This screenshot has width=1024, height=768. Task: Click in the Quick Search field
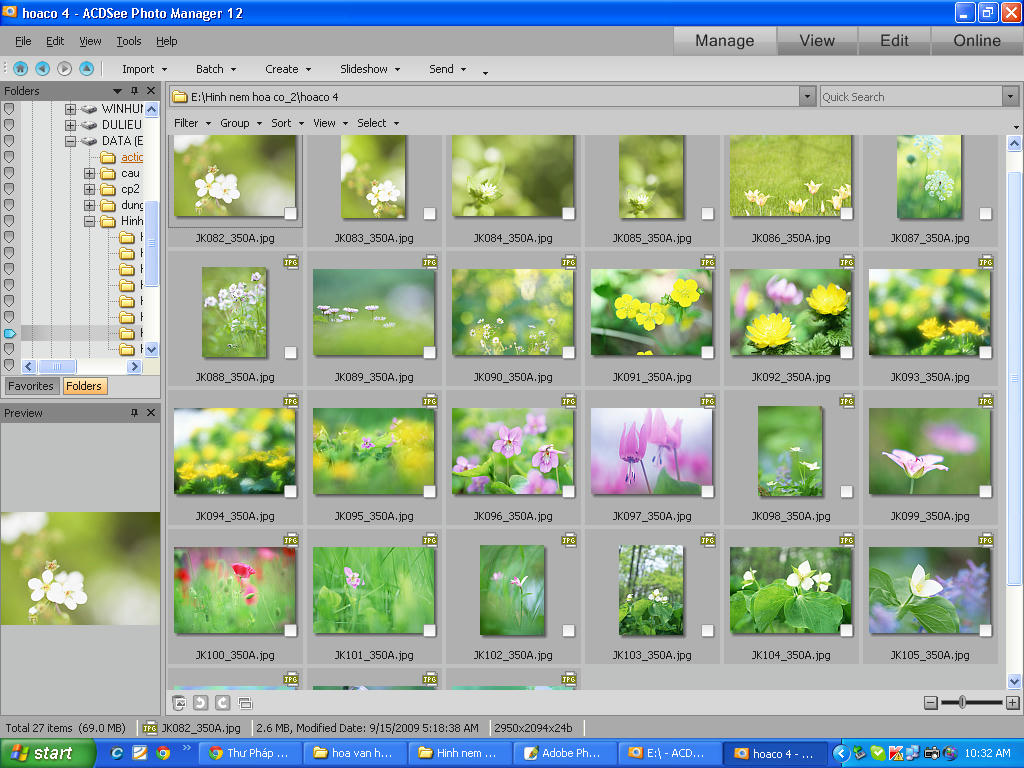pos(911,97)
